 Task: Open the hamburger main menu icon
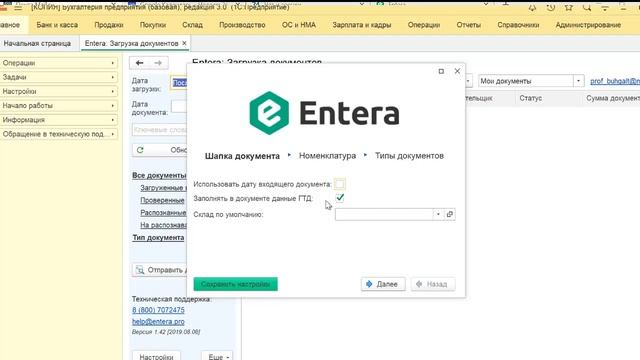18,8
